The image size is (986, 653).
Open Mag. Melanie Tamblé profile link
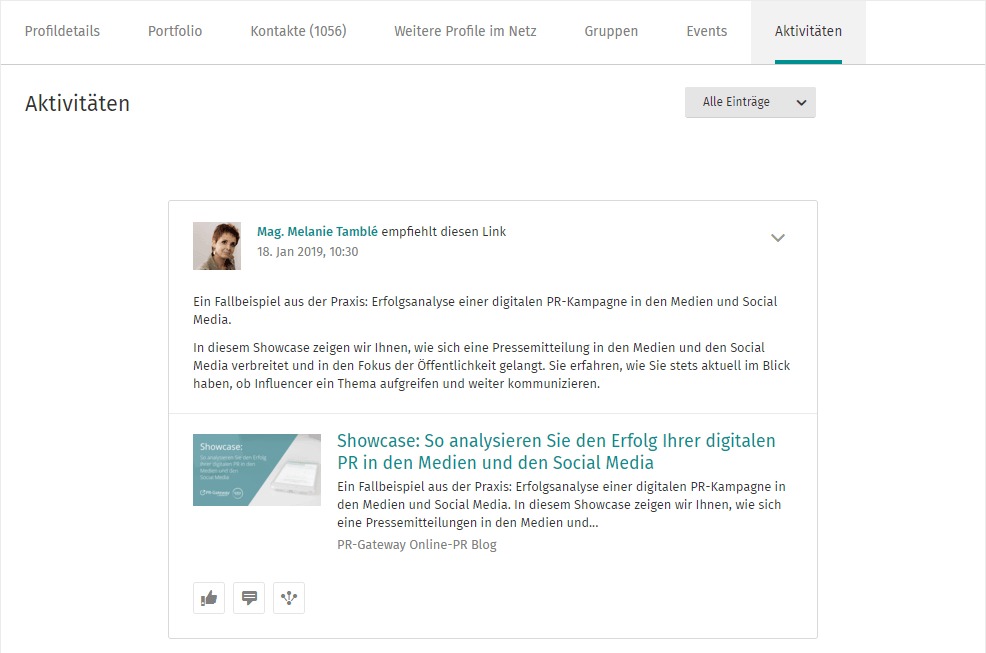pyautogui.click(x=317, y=232)
